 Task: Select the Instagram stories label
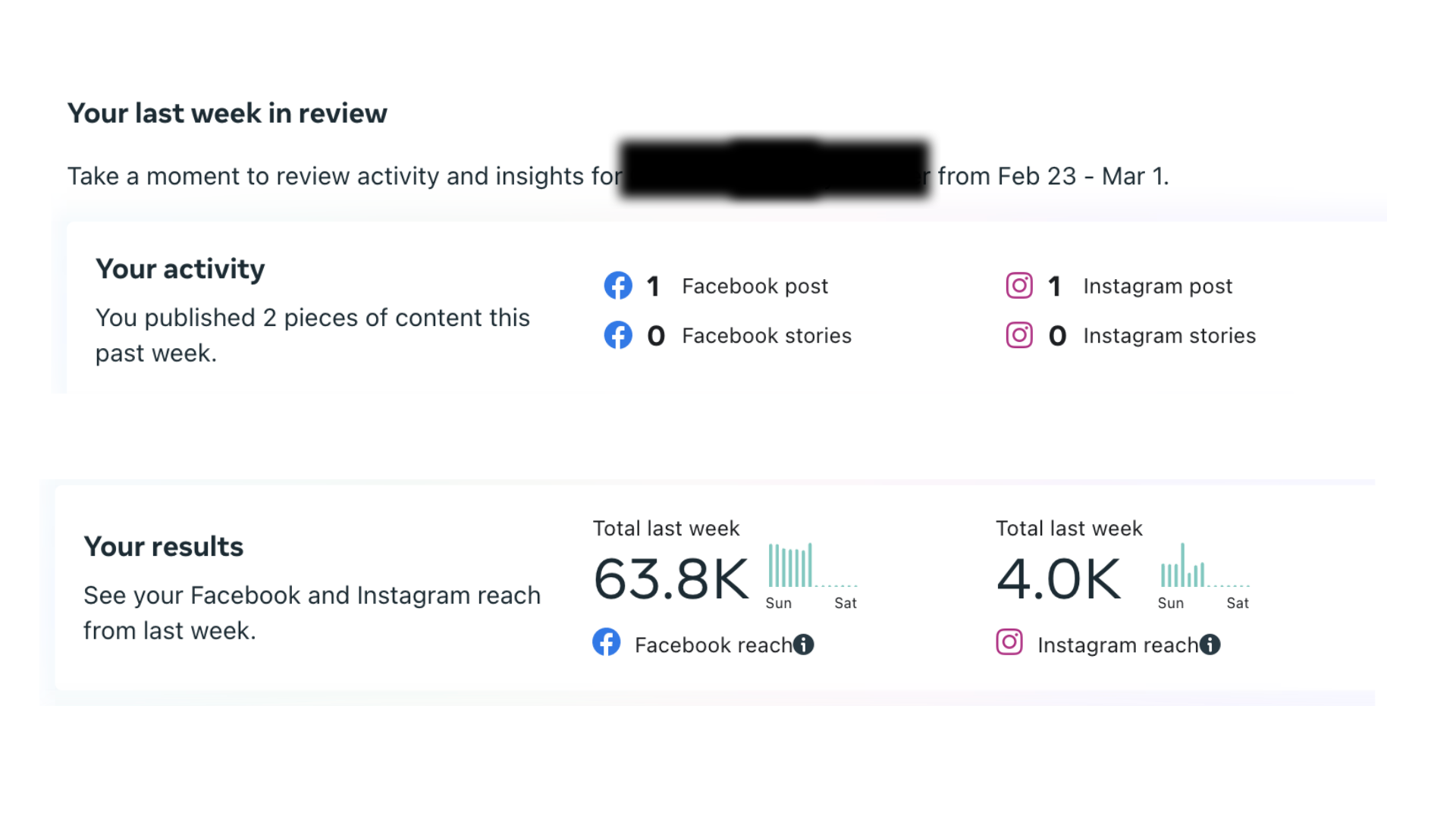pyautogui.click(x=1169, y=336)
